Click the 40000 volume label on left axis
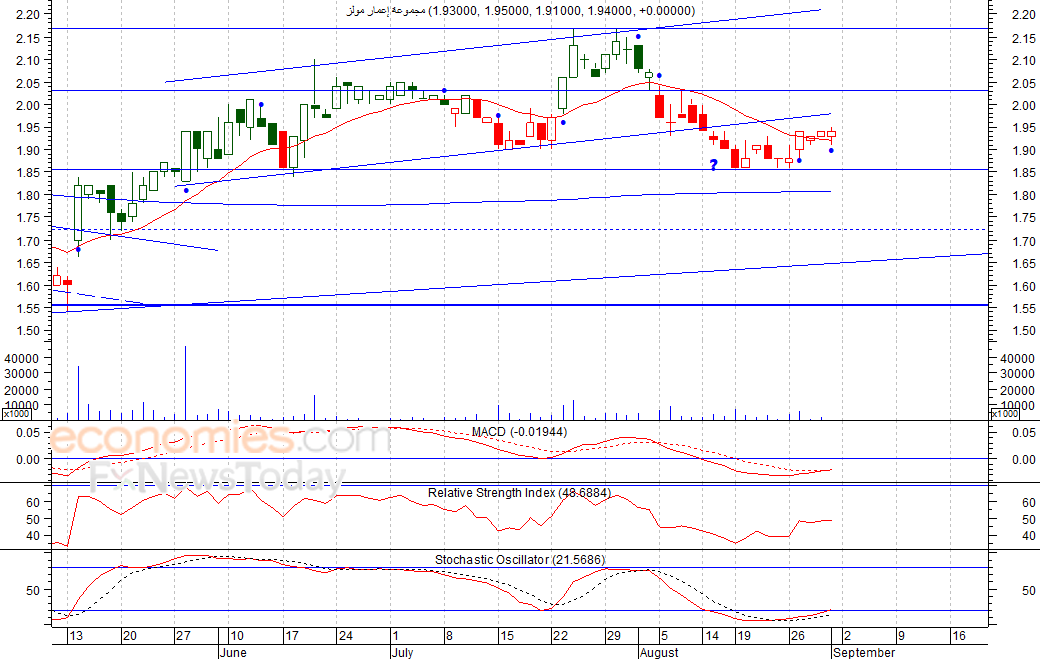The width and height of the screenshot is (1040, 659). click(x=22, y=359)
